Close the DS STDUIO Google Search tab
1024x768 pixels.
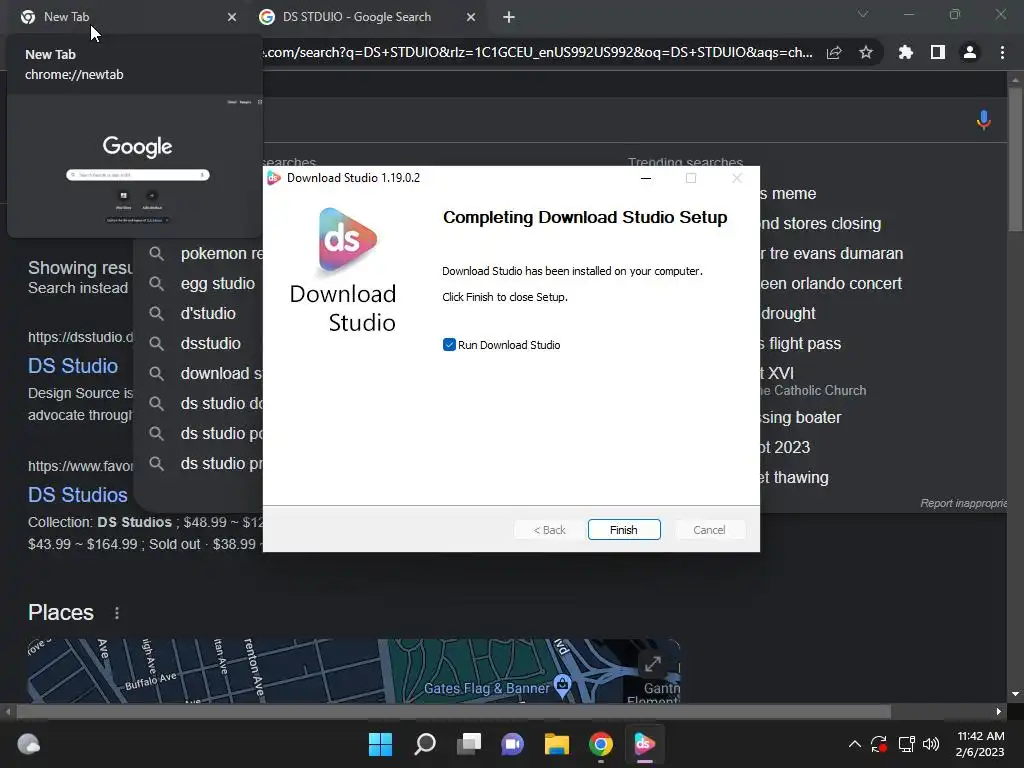point(471,17)
